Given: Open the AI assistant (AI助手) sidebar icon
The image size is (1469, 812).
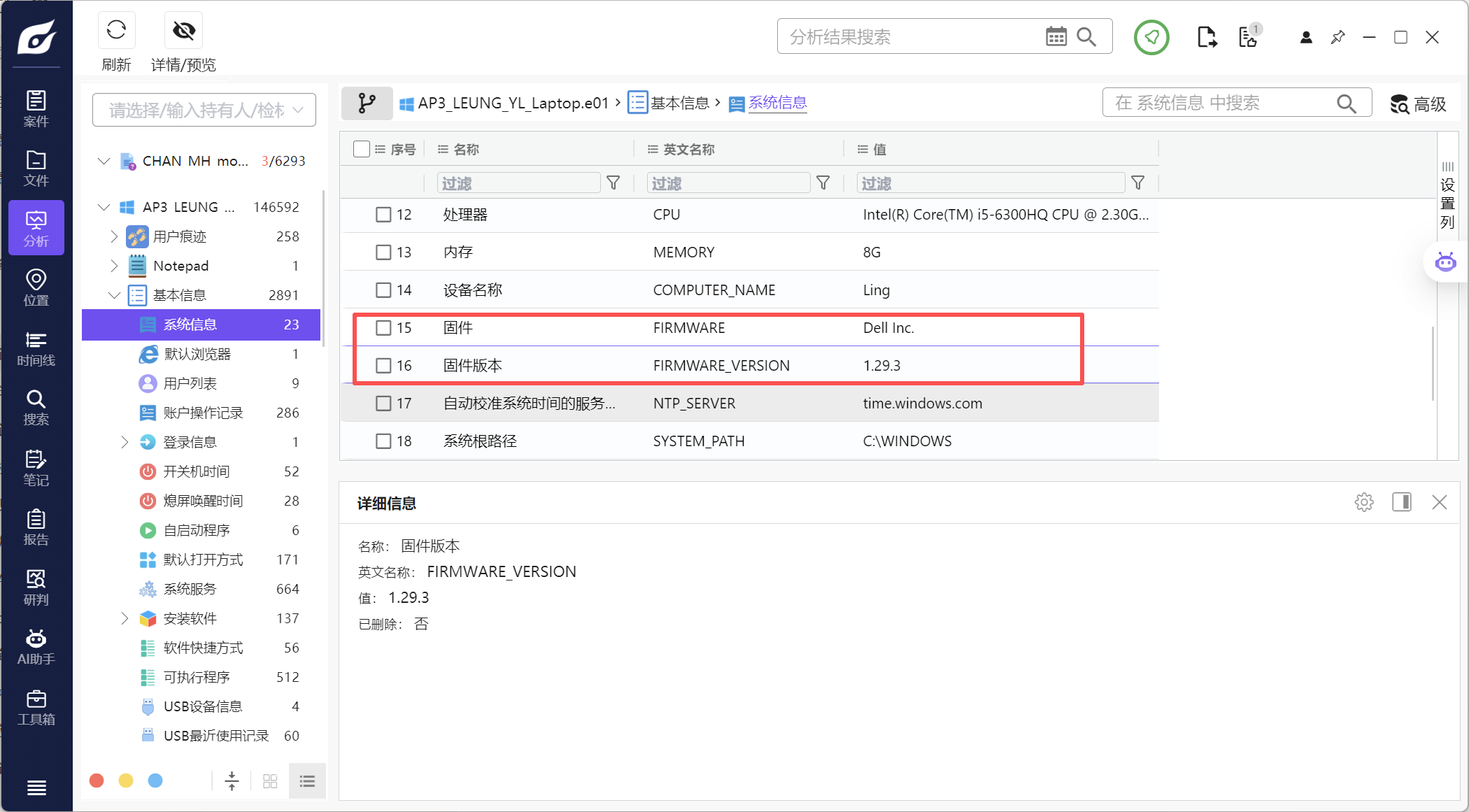Looking at the screenshot, I should [x=36, y=647].
